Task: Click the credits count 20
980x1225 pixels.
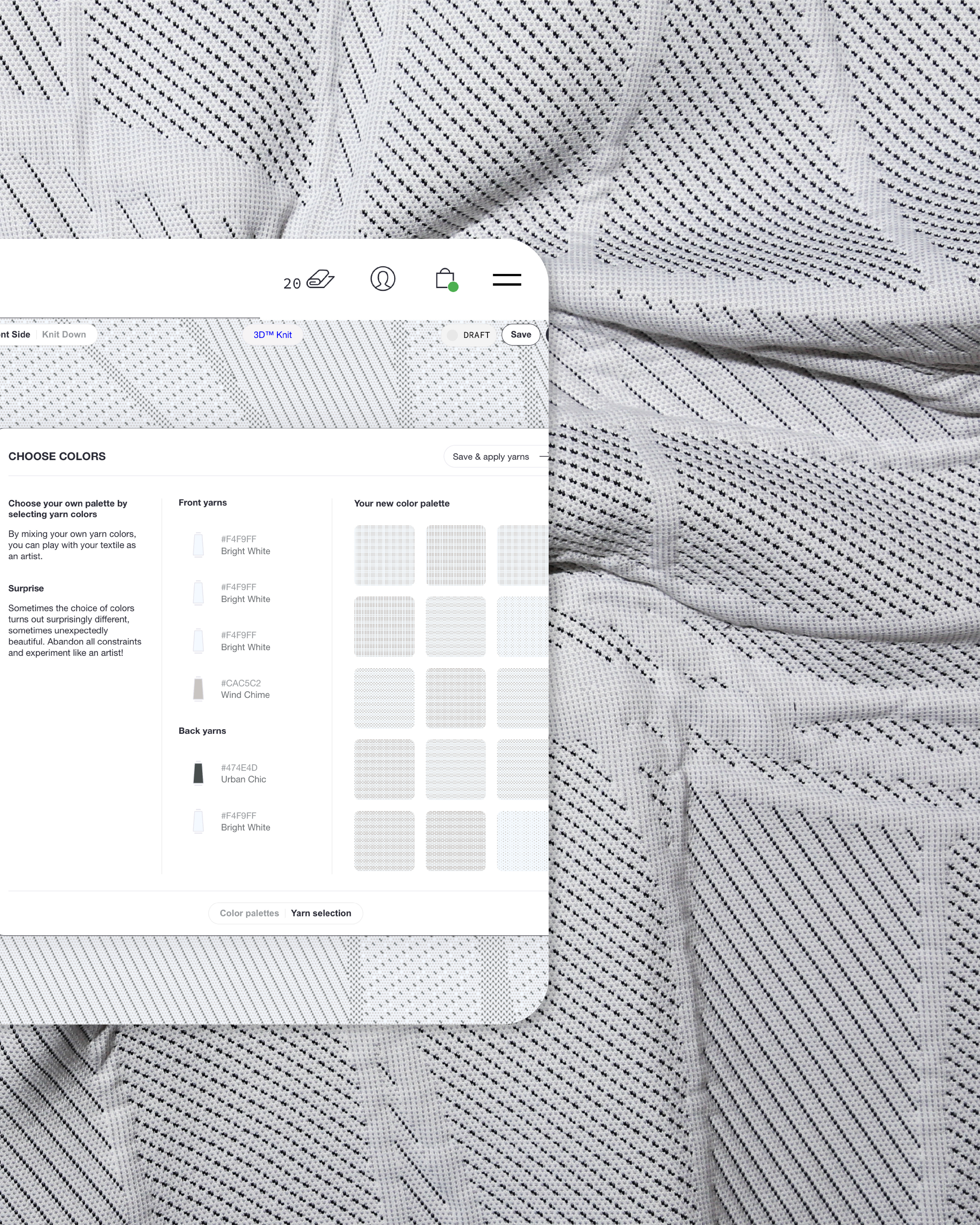Action: tap(292, 284)
